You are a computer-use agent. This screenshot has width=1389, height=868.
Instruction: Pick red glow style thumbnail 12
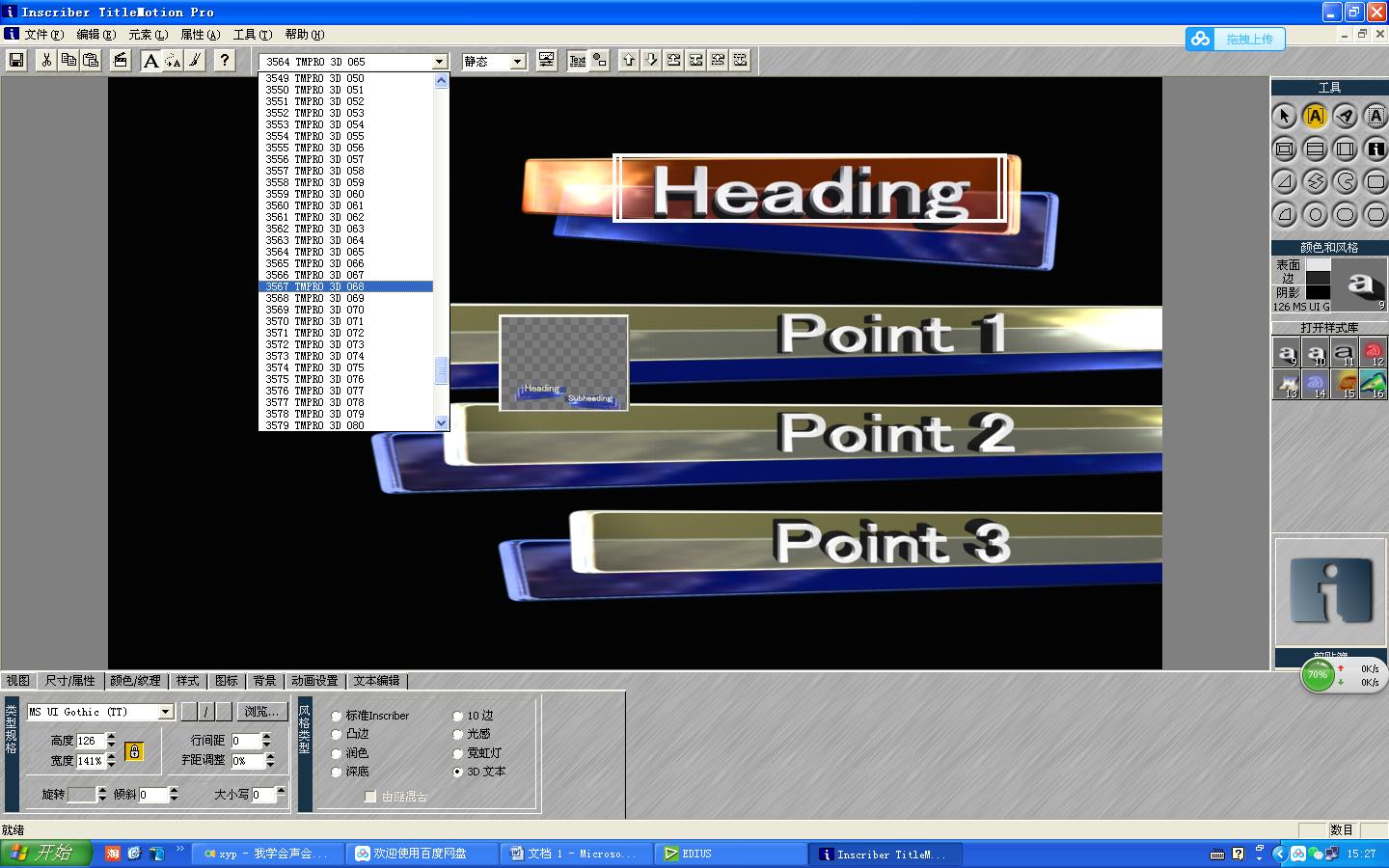(x=1374, y=354)
